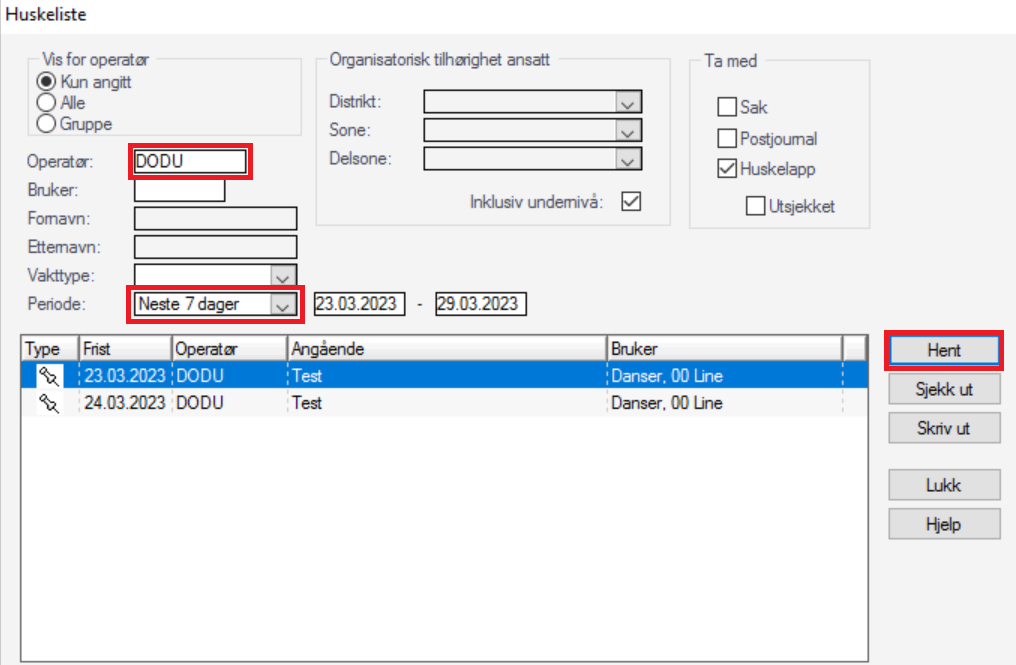
Task: Select the Kun angitt radio button
Action: (x=45, y=82)
